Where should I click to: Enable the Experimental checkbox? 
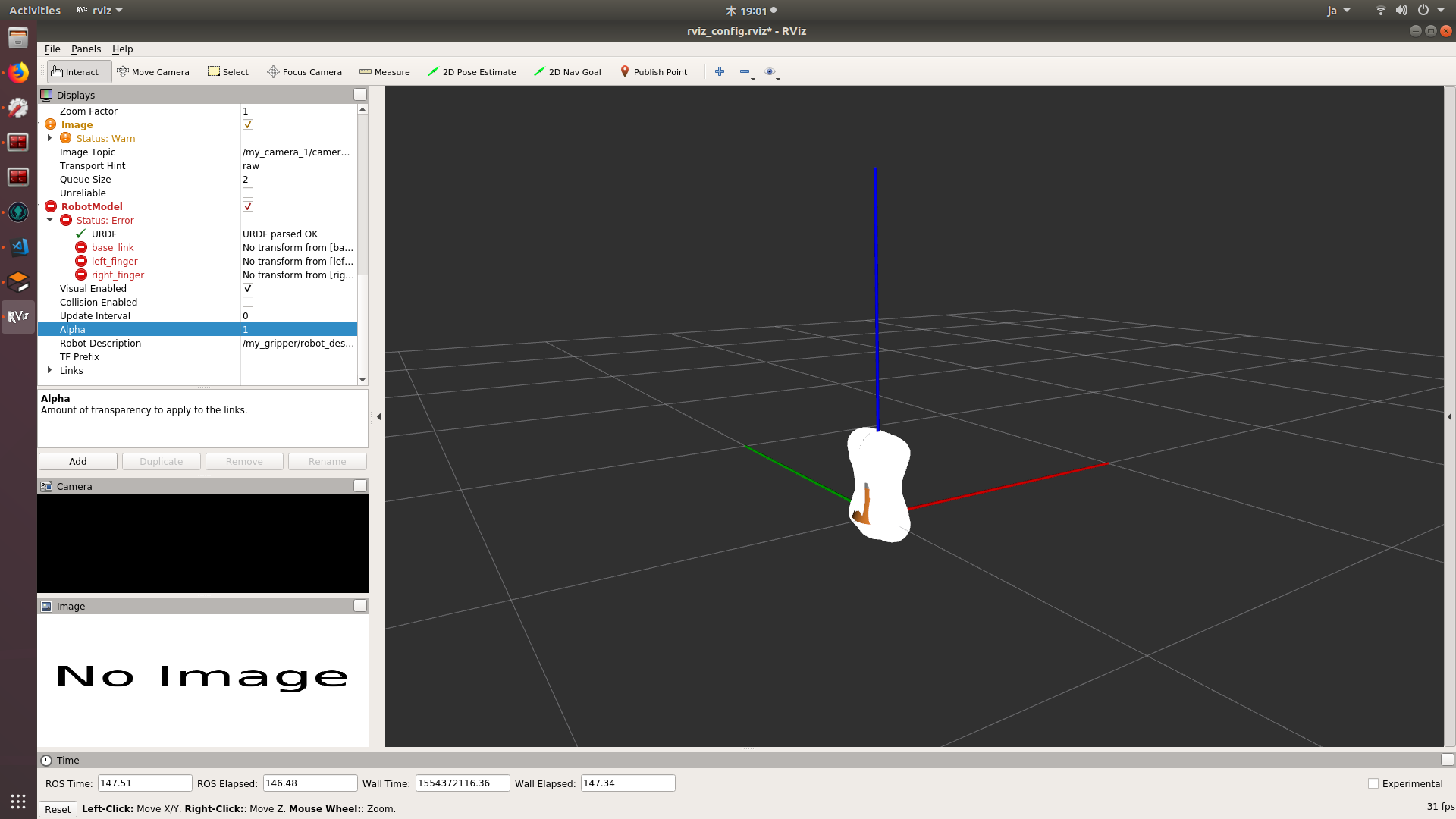pyautogui.click(x=1373, y=783)
